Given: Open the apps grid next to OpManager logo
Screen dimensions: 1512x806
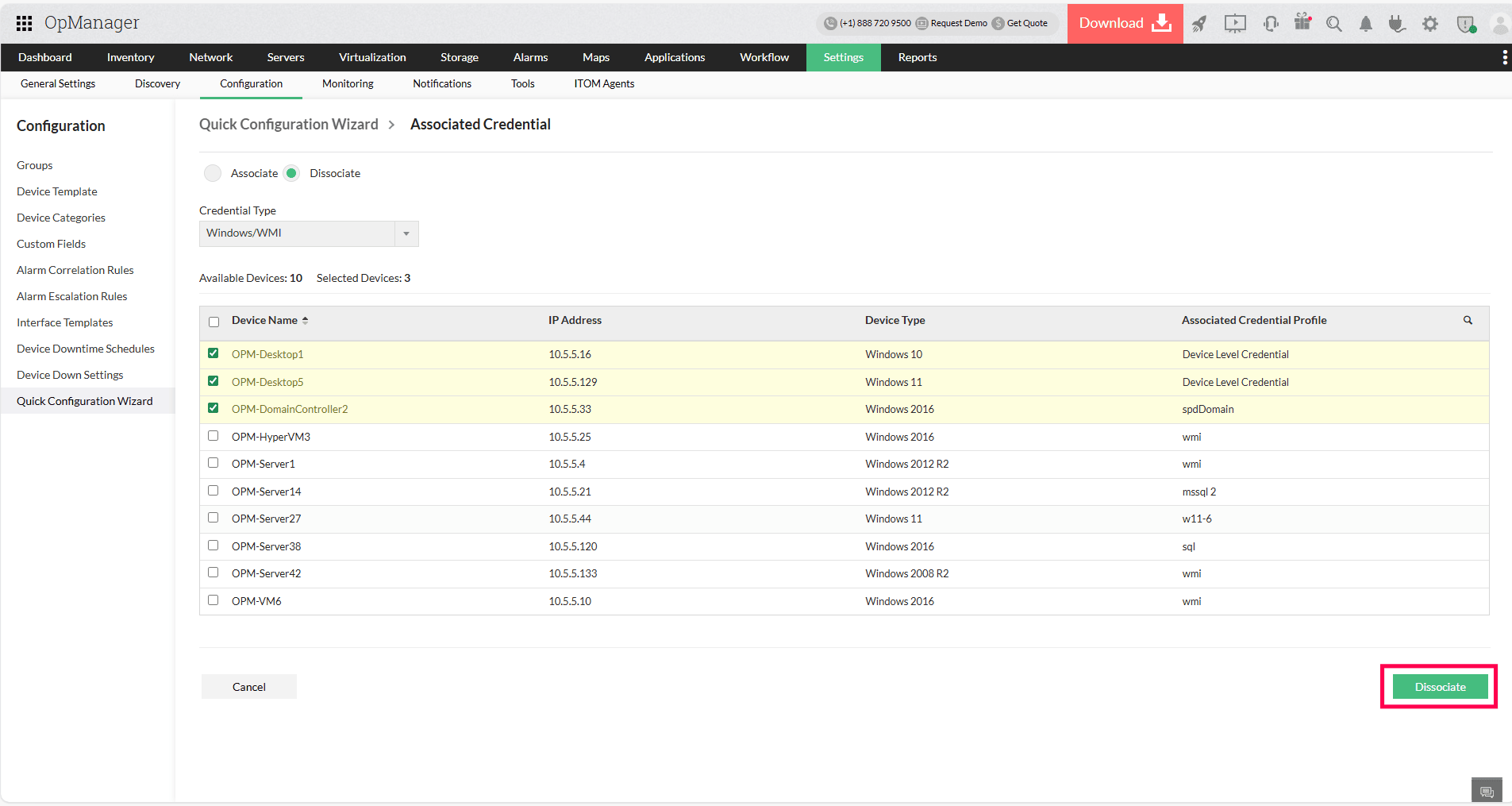Looking at the screenshot, I should pos(23,22).
